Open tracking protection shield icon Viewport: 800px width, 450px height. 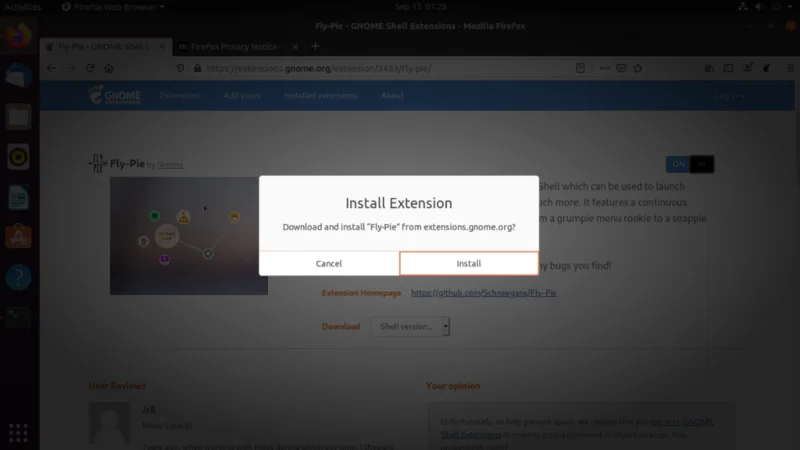tap(180, 68)
